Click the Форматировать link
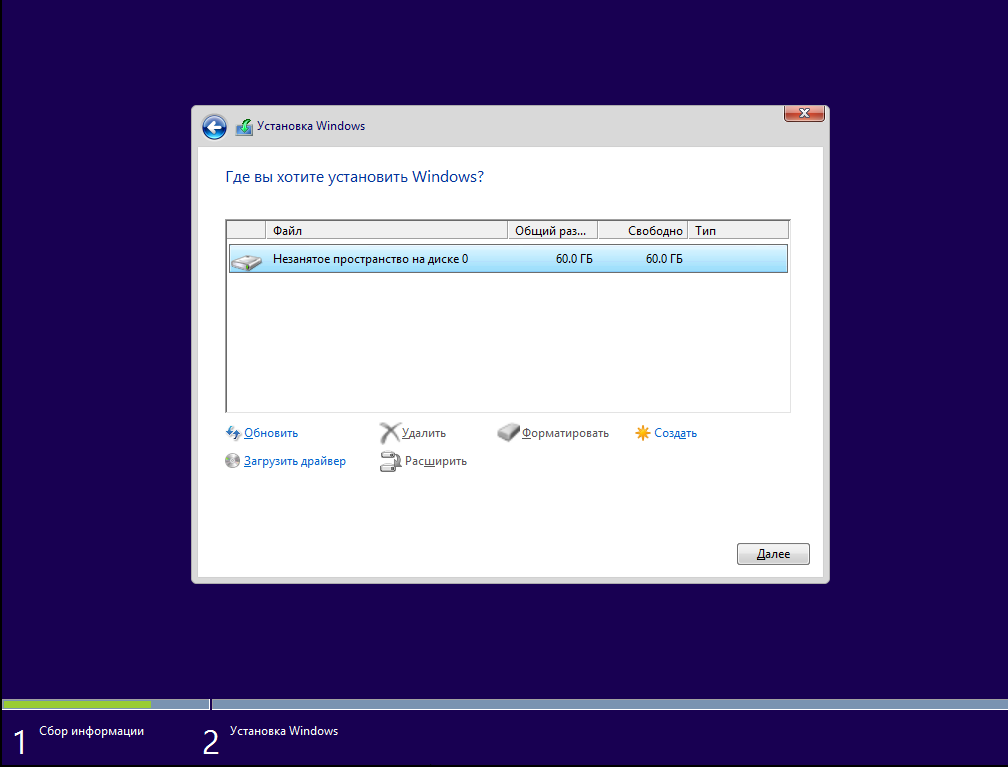This screenshot has width=1008, height=767. tap(565, 433)
